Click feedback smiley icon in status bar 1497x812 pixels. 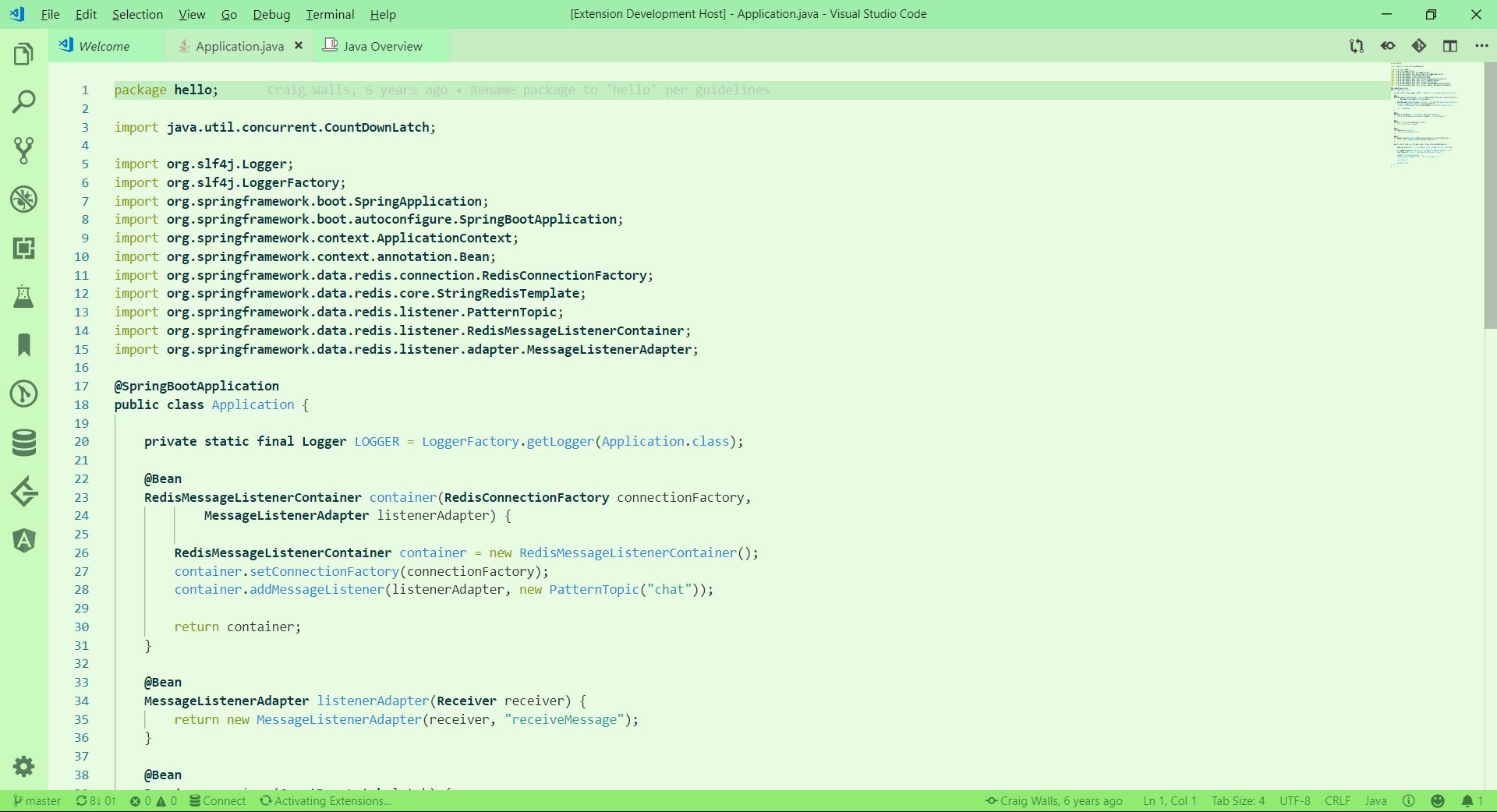point(1438,801)
